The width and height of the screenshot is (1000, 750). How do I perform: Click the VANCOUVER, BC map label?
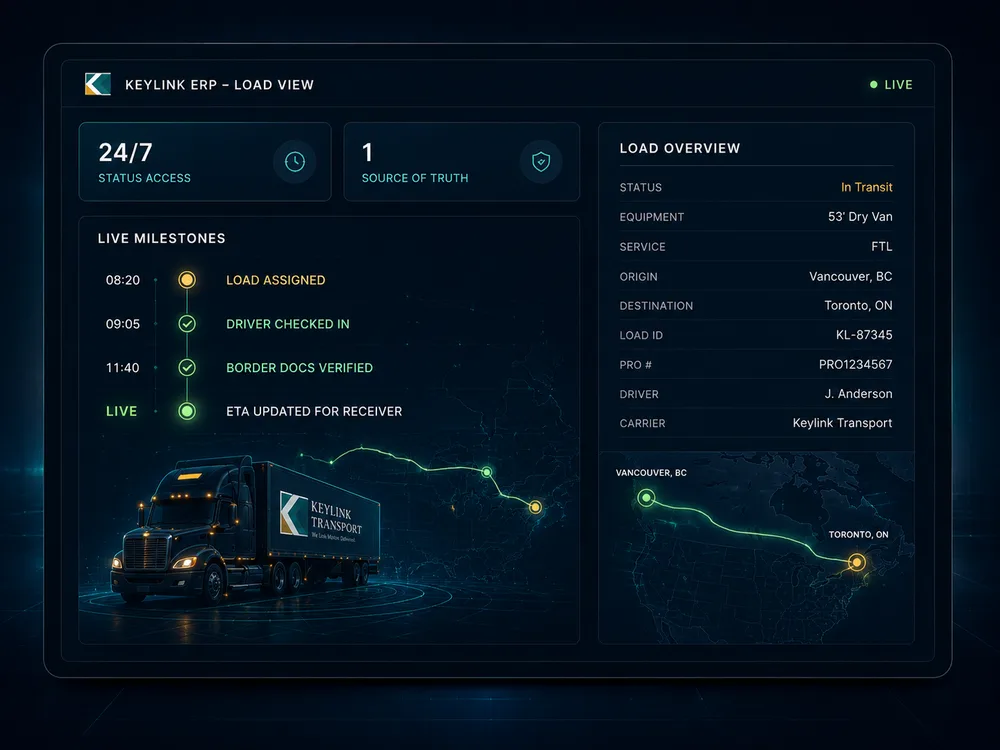[651, 473]
